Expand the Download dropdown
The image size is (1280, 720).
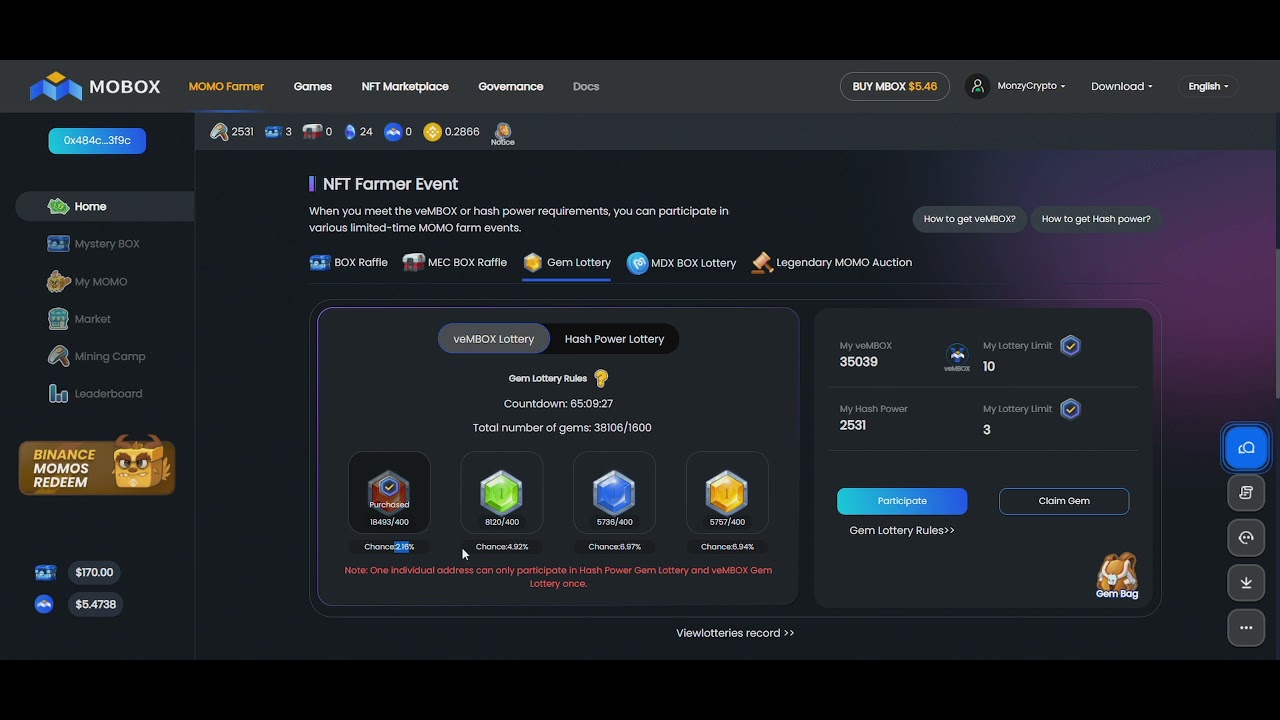(1121, 86)
